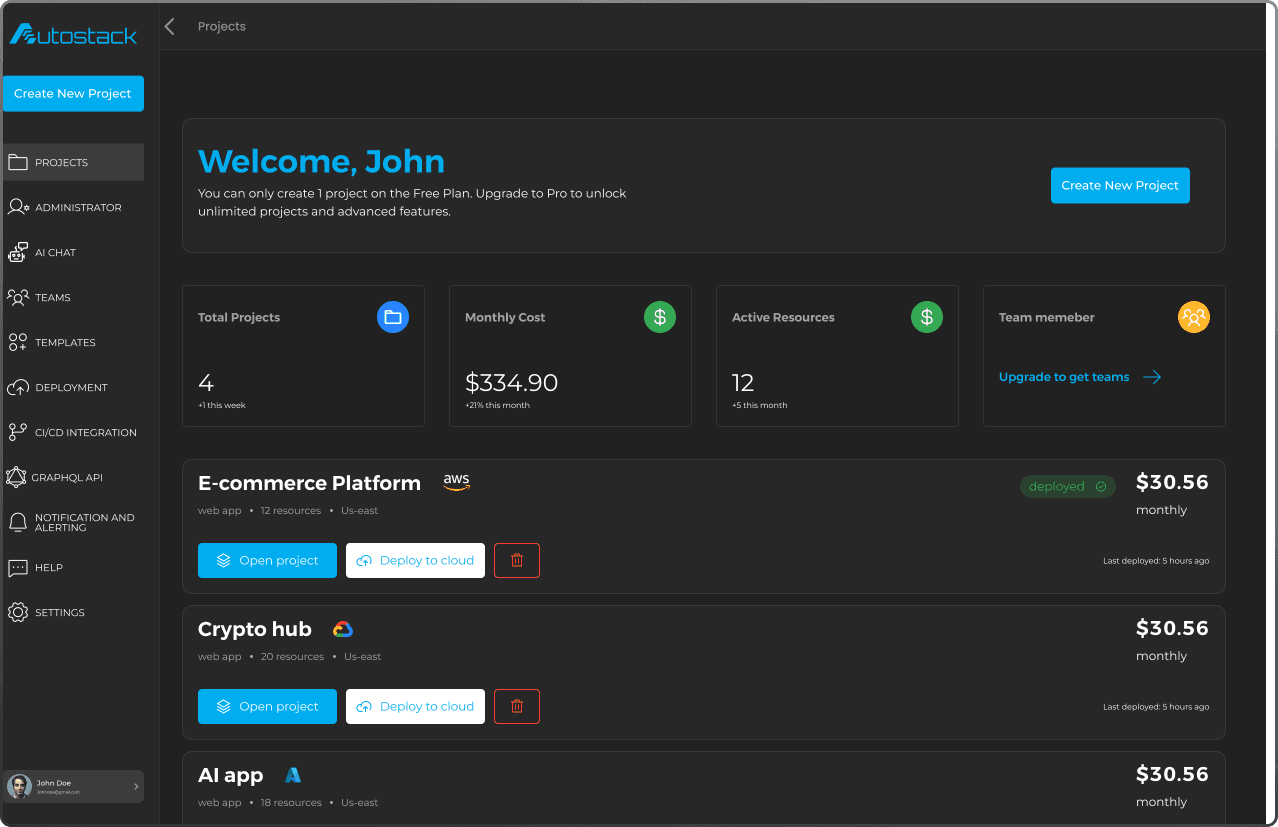Delete the E-commerce Platform project
Image resolution: width=1278 pixels, height=827 pixels.
(517, 560)
